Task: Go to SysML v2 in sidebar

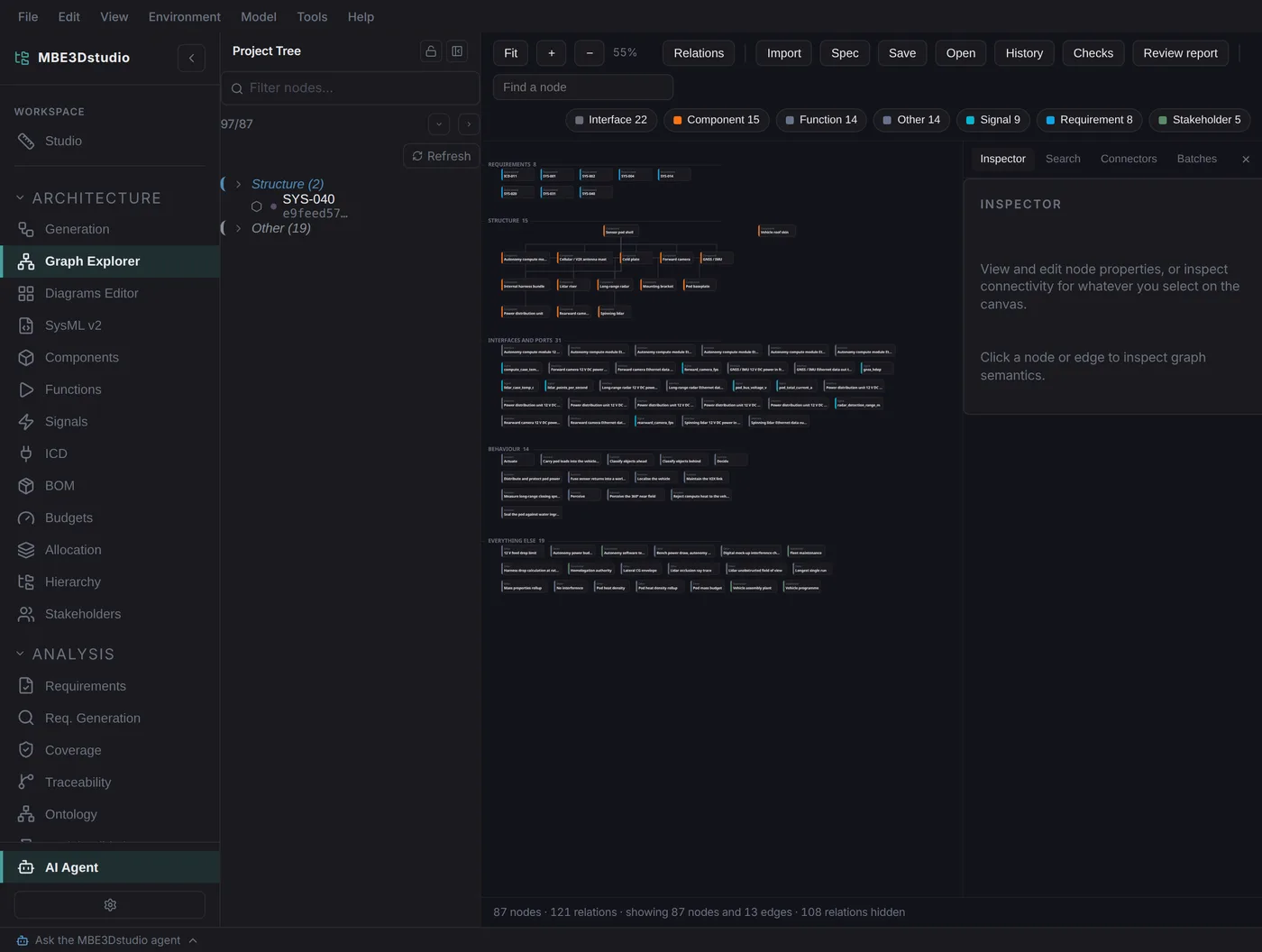Action: coord(109,325)
